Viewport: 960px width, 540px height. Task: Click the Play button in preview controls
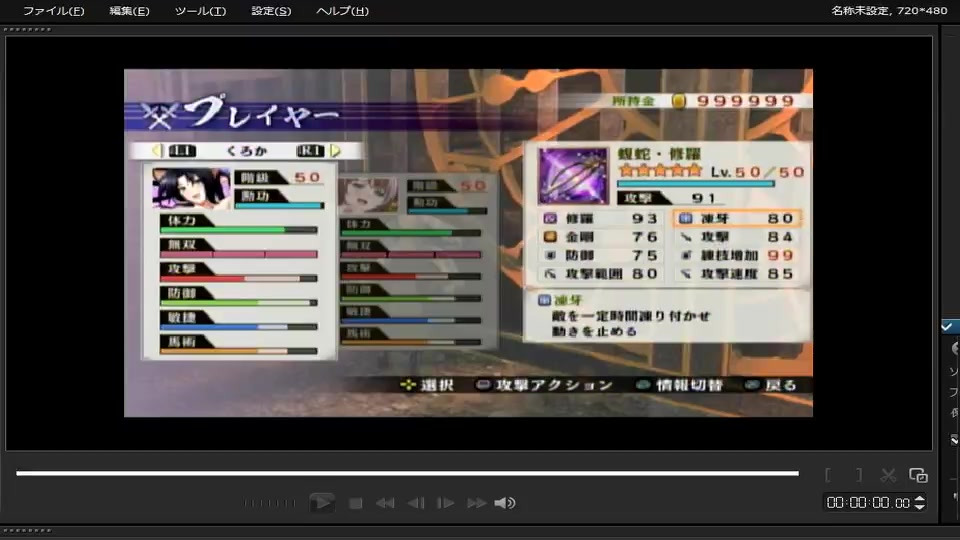coord(321,503)
